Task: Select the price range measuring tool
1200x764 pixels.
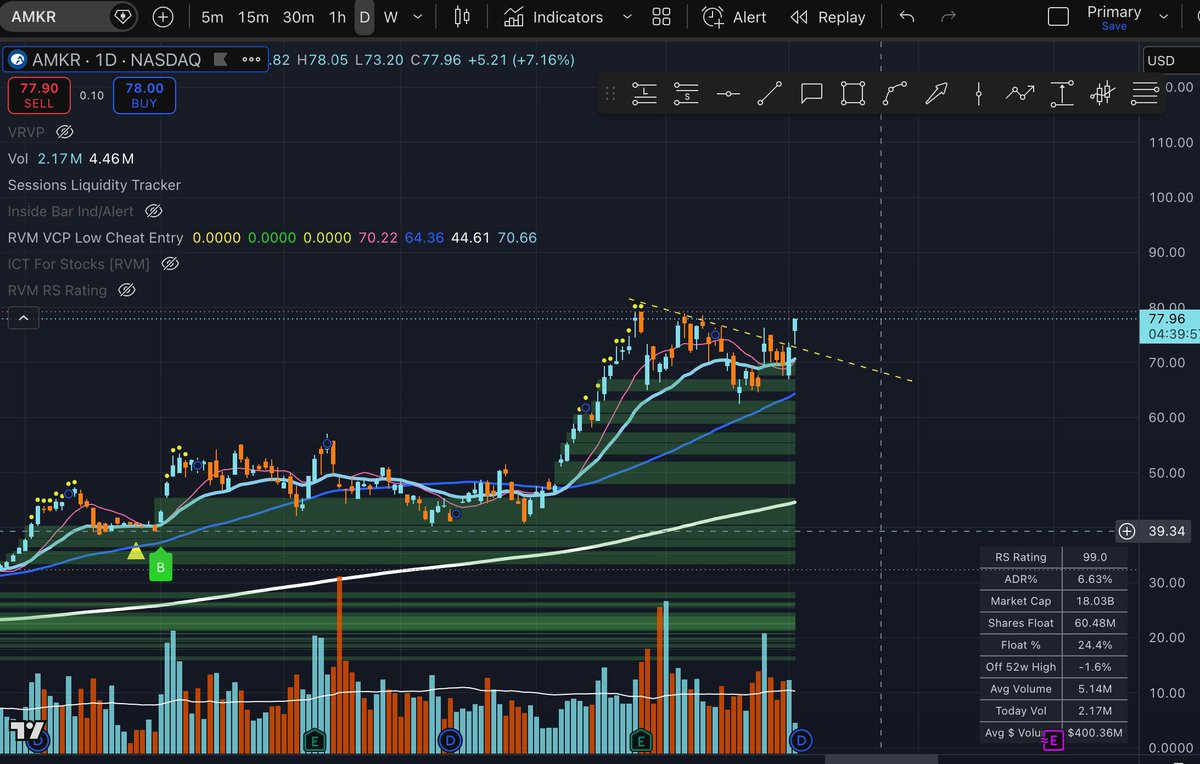Action: coord(1062,94)
